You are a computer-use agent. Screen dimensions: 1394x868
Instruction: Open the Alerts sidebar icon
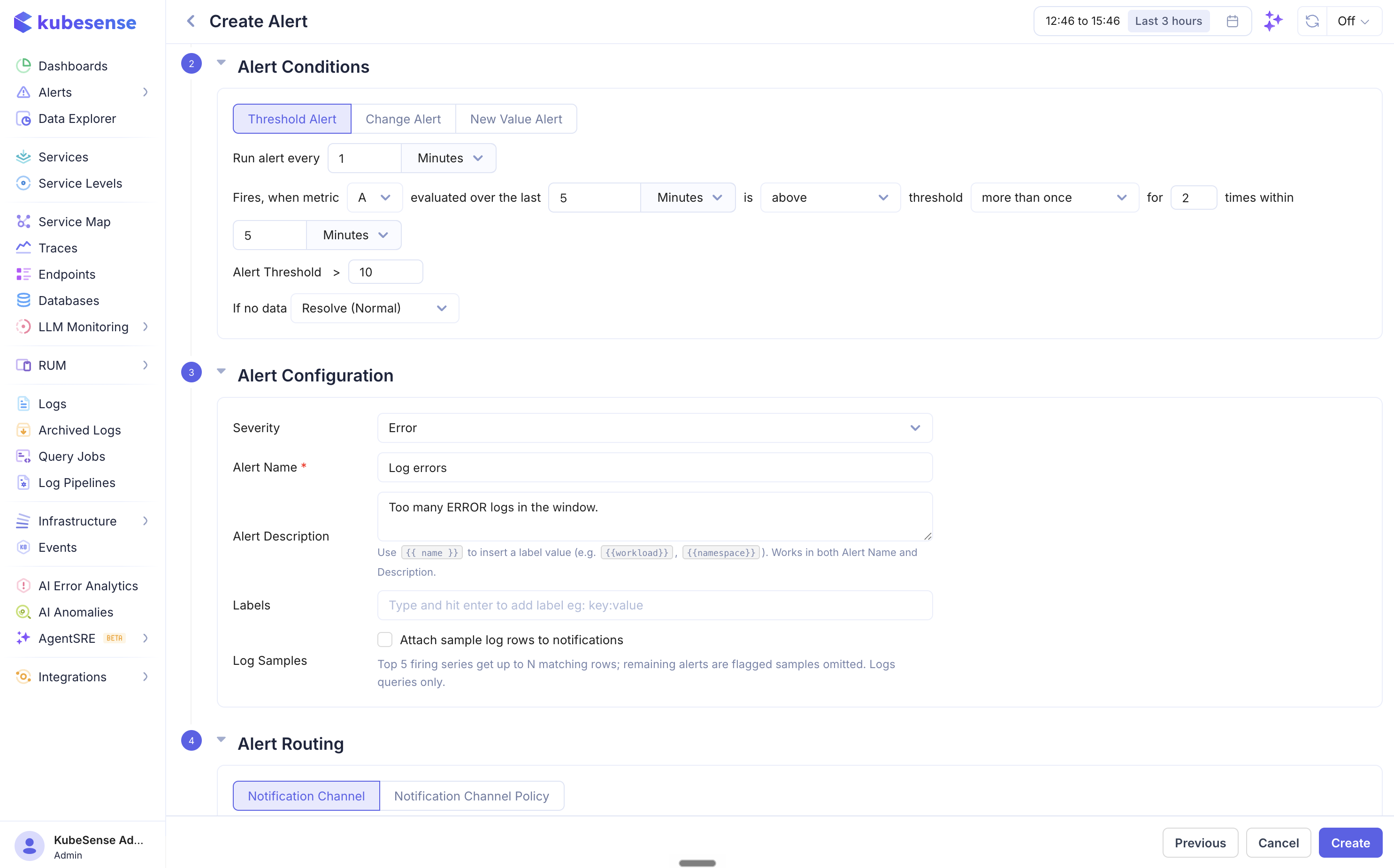pos(23,92)
